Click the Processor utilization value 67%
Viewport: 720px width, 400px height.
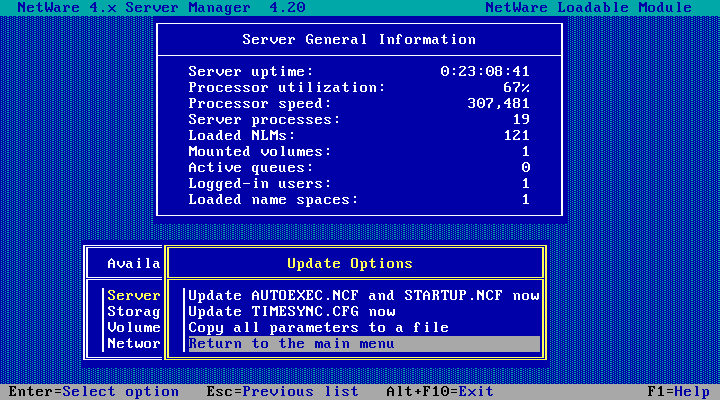tap(516, 87)
